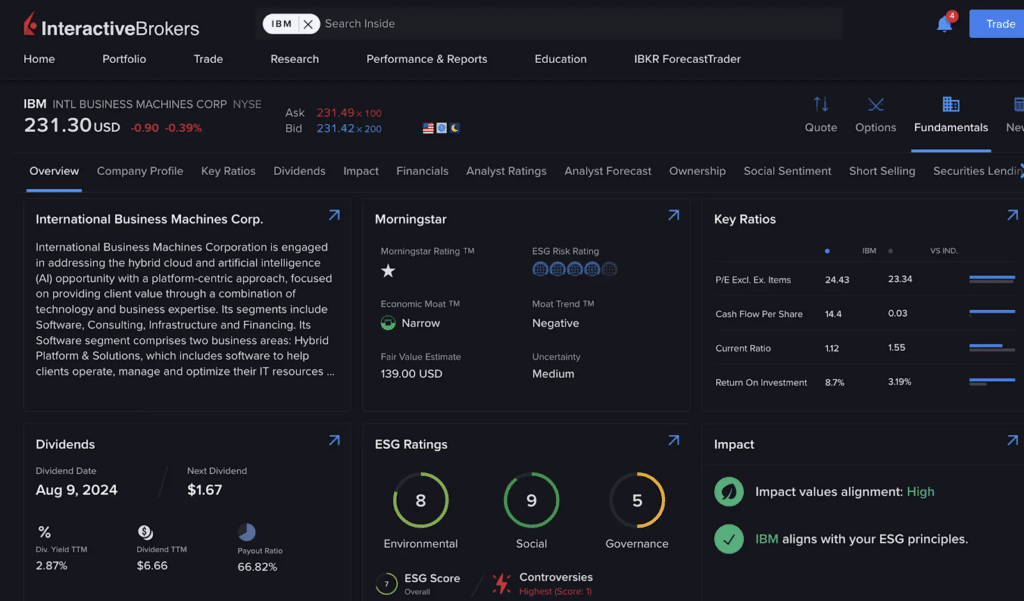Click the Morningstar rating star
Screen dimensions: 1024x601
tap(388, 270)
